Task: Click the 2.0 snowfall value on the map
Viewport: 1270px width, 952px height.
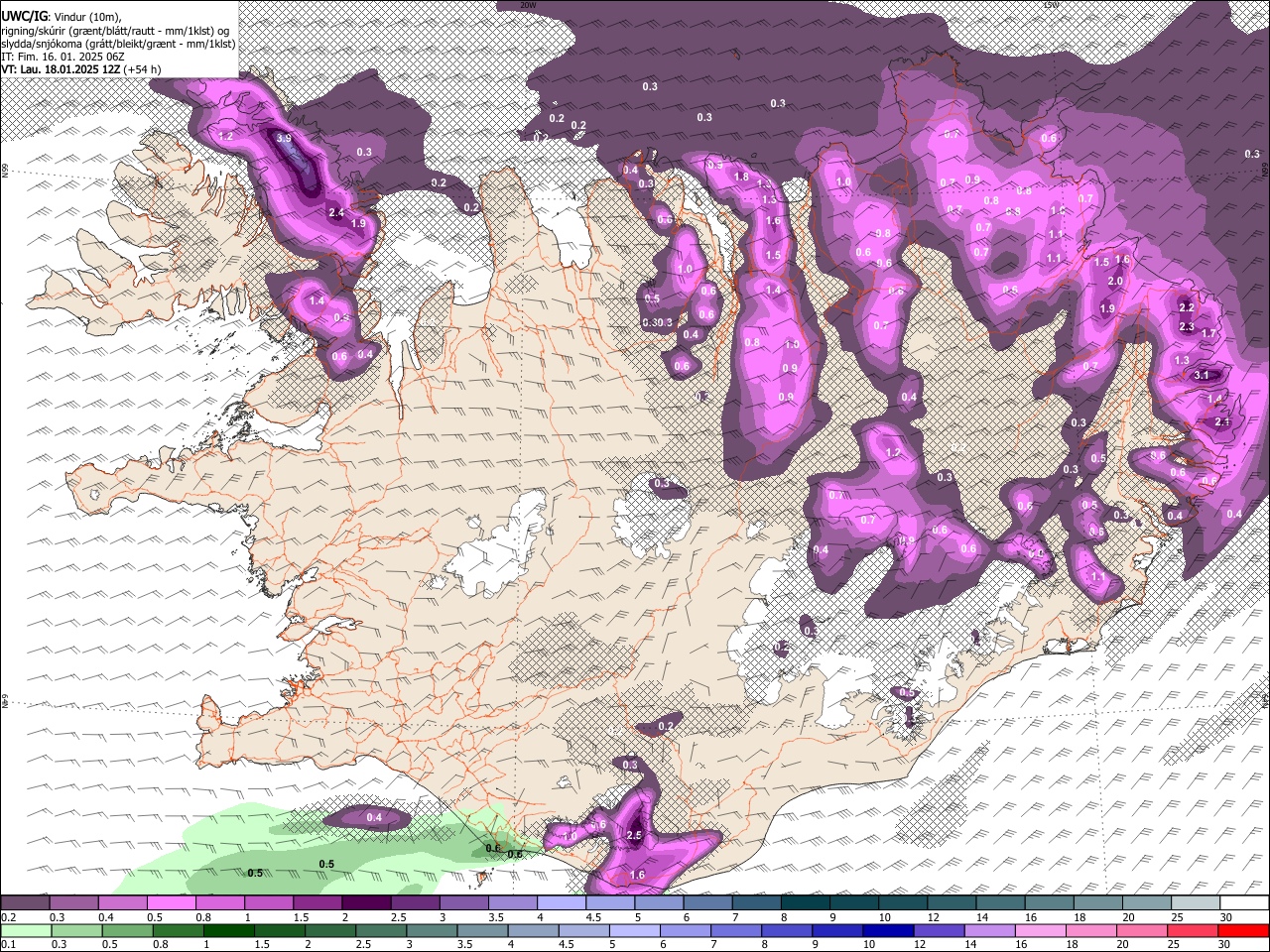Action: click(x=1114, y=282)
